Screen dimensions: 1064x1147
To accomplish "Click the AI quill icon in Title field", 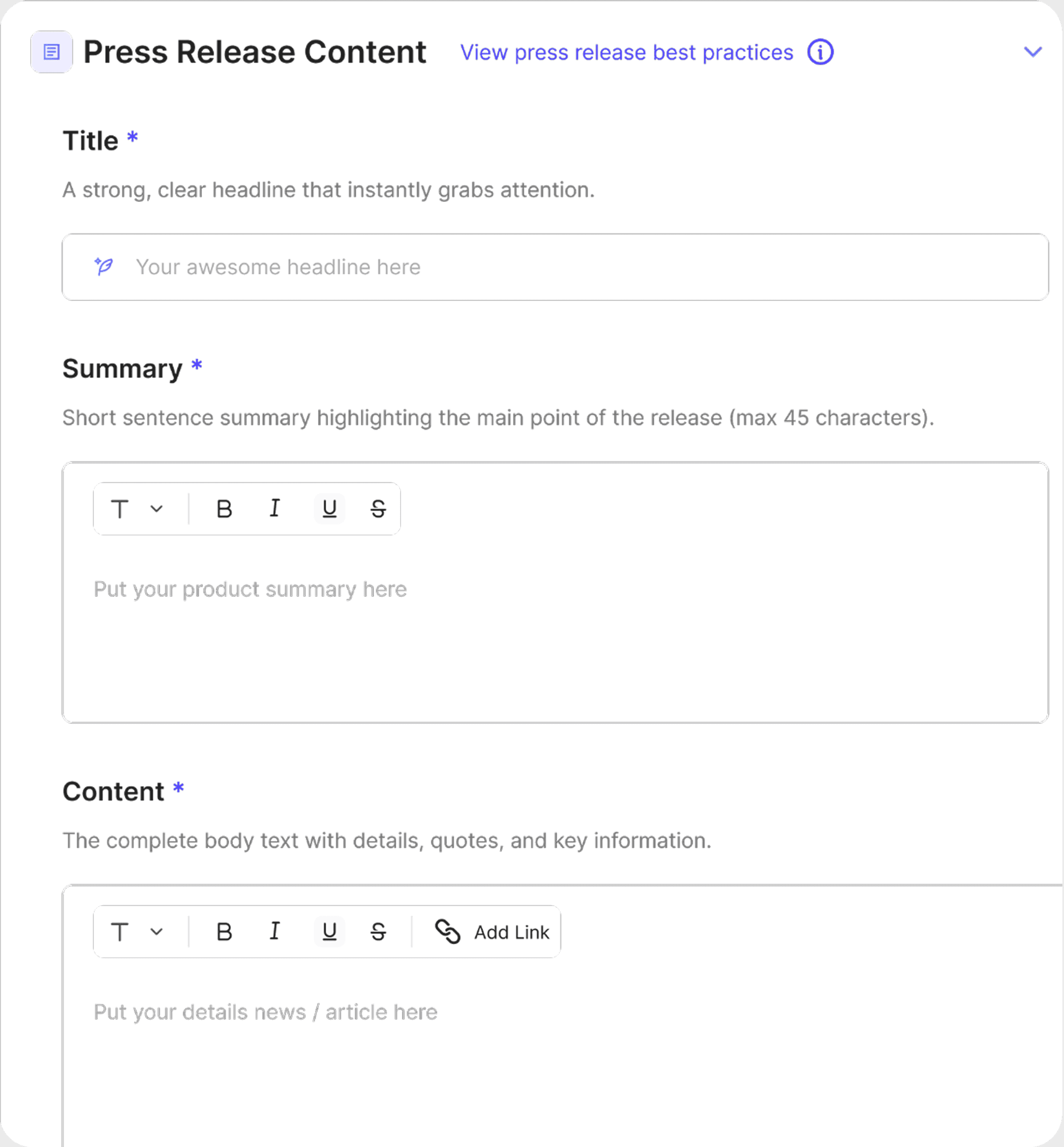I will [104, 266].
